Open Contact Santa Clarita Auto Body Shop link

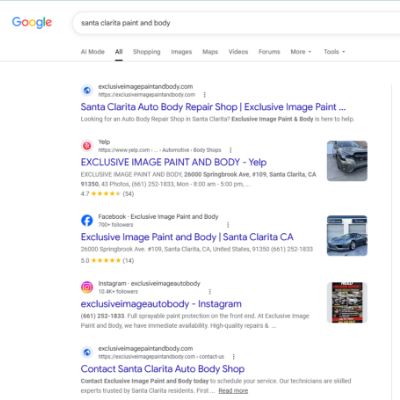(163, 369)
